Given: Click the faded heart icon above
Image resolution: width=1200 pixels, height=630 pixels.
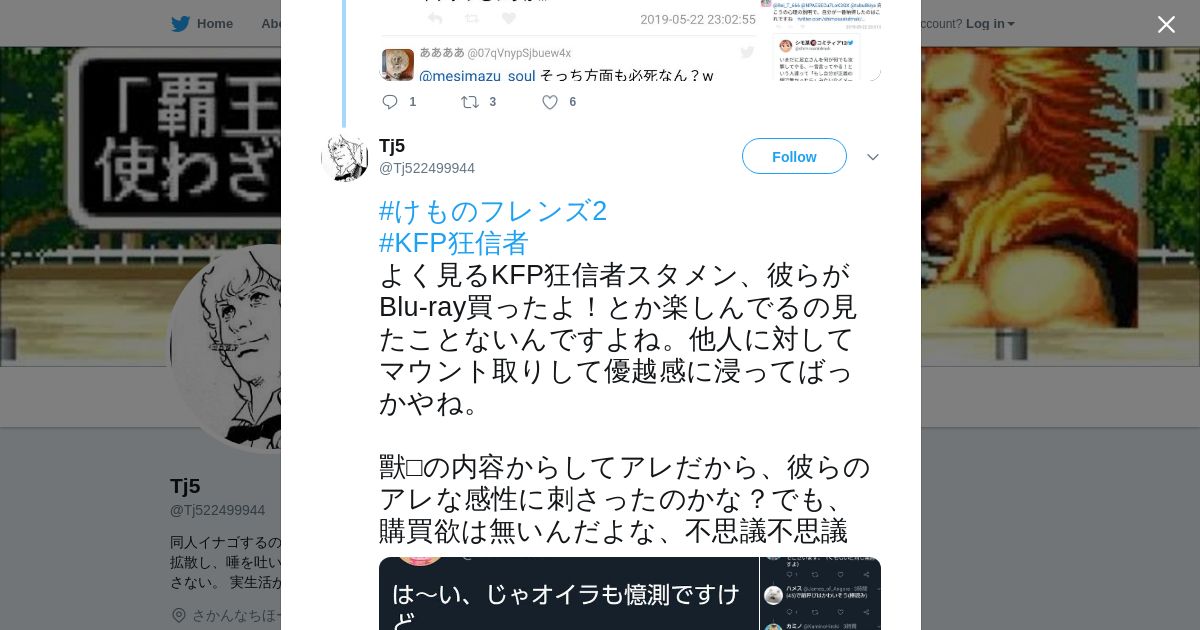Looking at the screenshot, I should 508,19.
